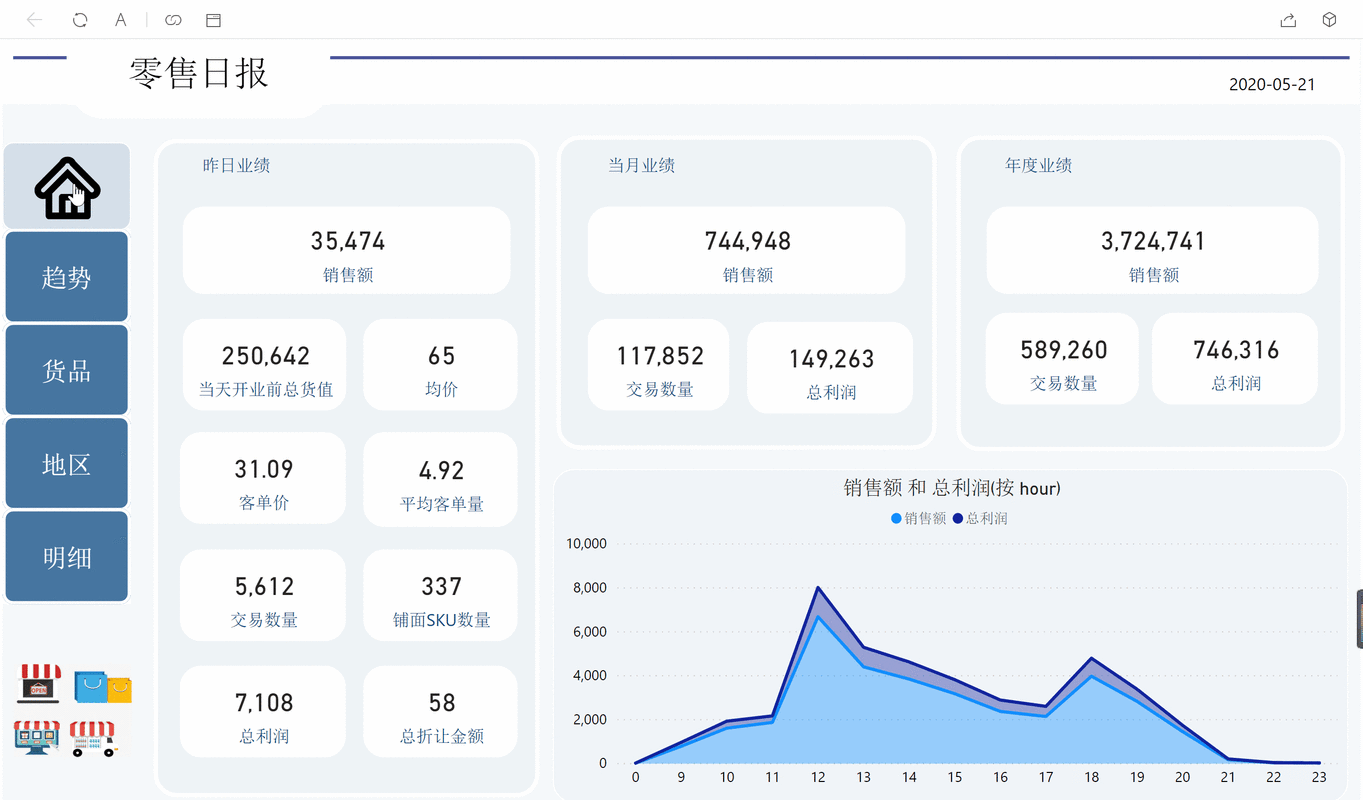Switch to the 货品 section
Image resolution: width=1363 pixels, height=800 pixels.
tap(66, 369)
